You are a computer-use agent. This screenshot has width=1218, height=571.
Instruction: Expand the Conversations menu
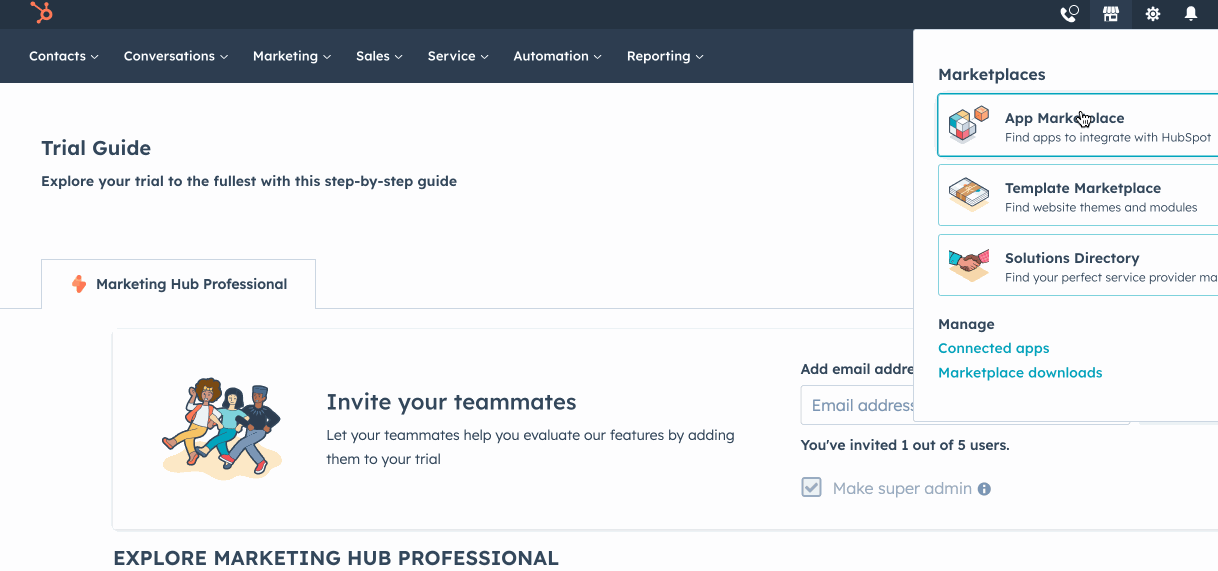[x=176, y=56]
